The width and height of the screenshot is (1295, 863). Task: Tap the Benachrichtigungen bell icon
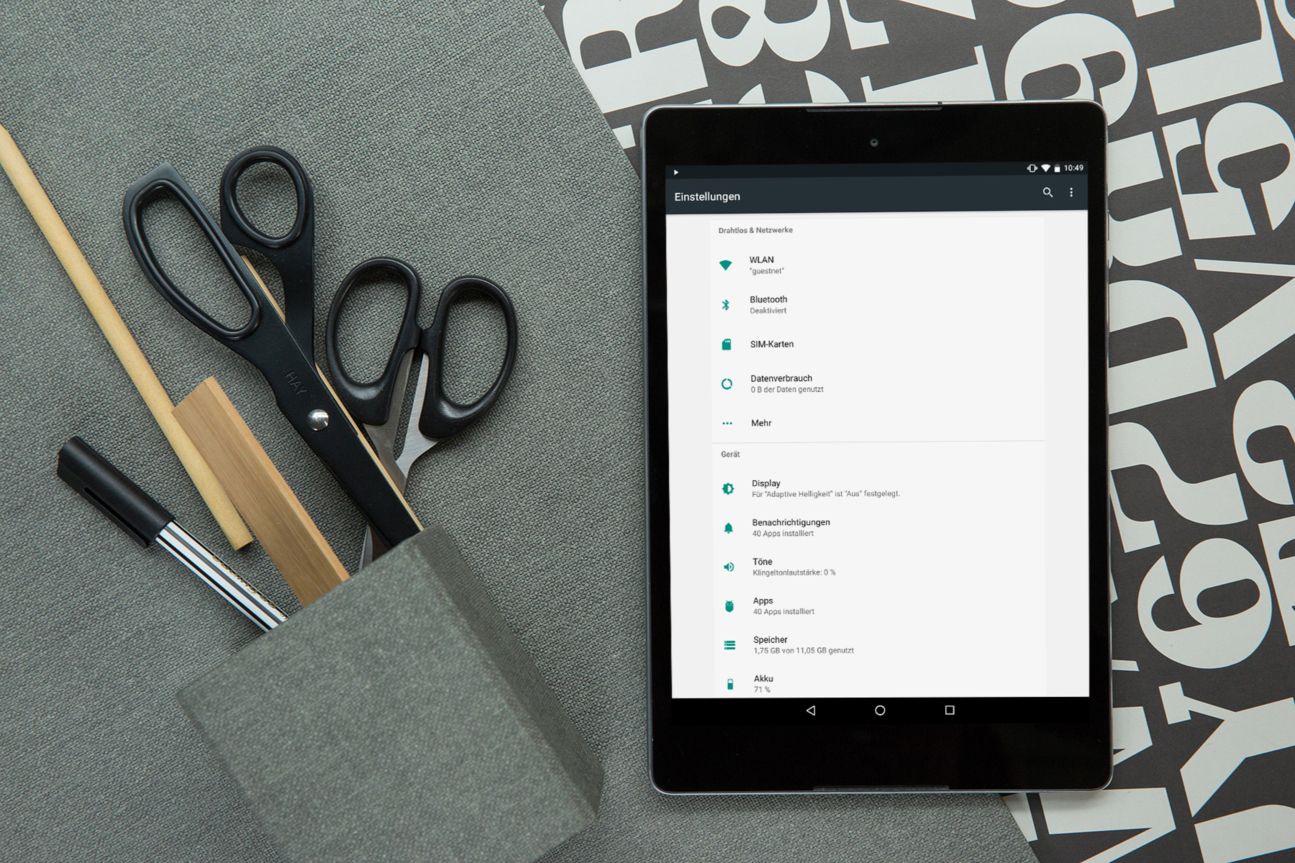pos(728,527)
